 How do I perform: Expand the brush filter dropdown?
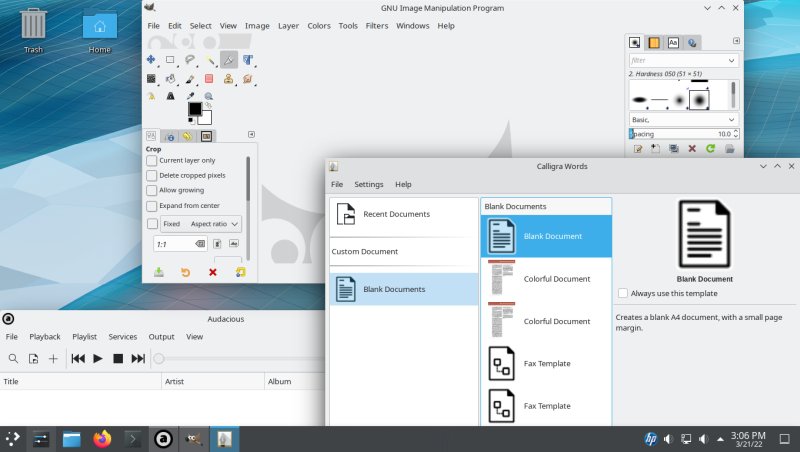(732, 61)
